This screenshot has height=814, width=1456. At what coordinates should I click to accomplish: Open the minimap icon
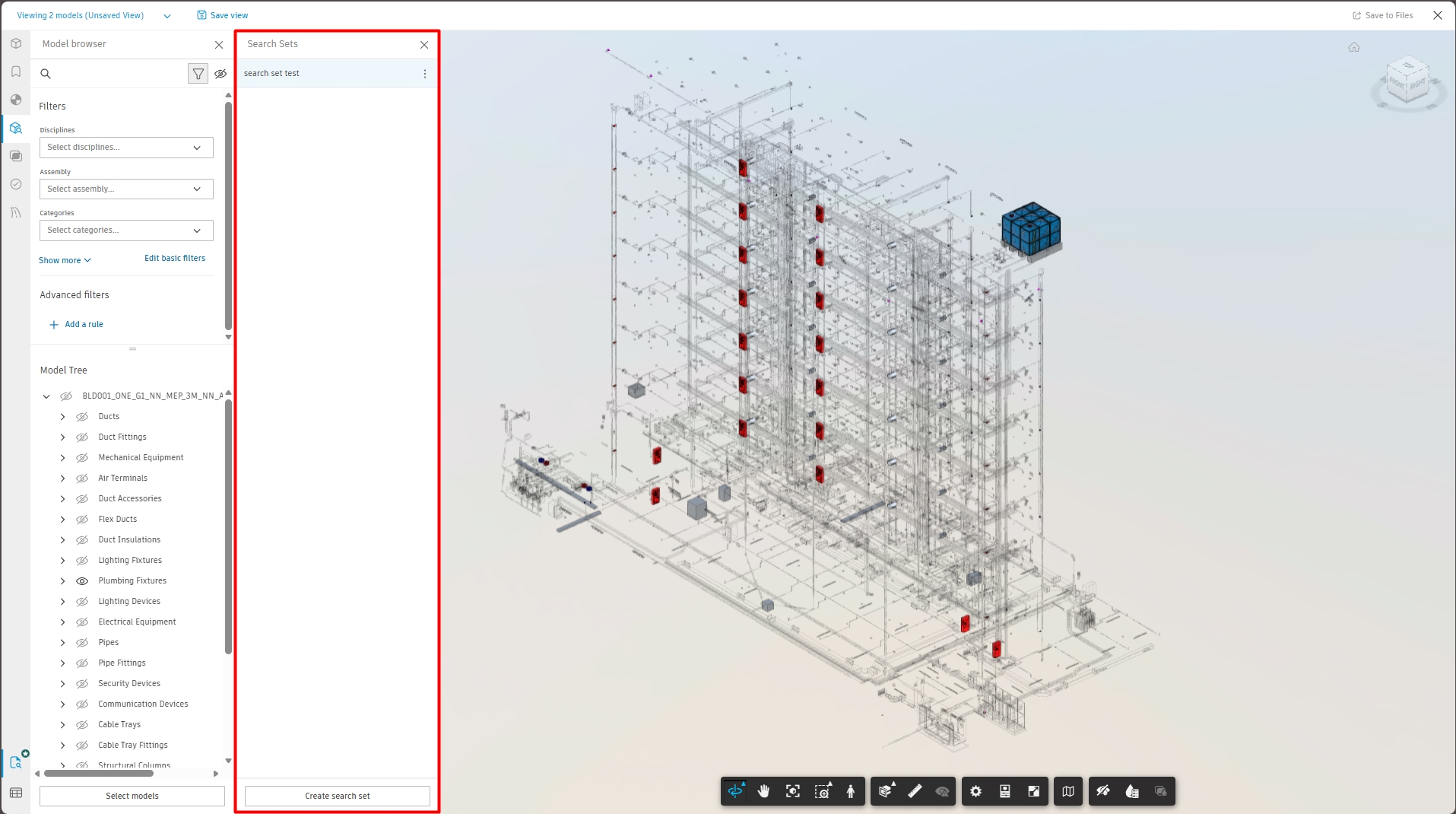(1068, 791)
